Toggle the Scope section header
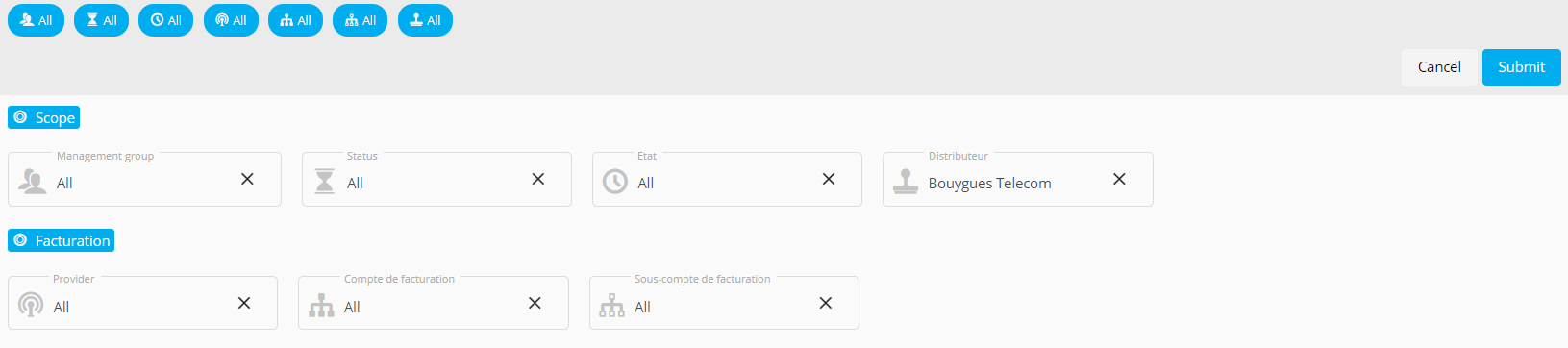 coord(43,117)
